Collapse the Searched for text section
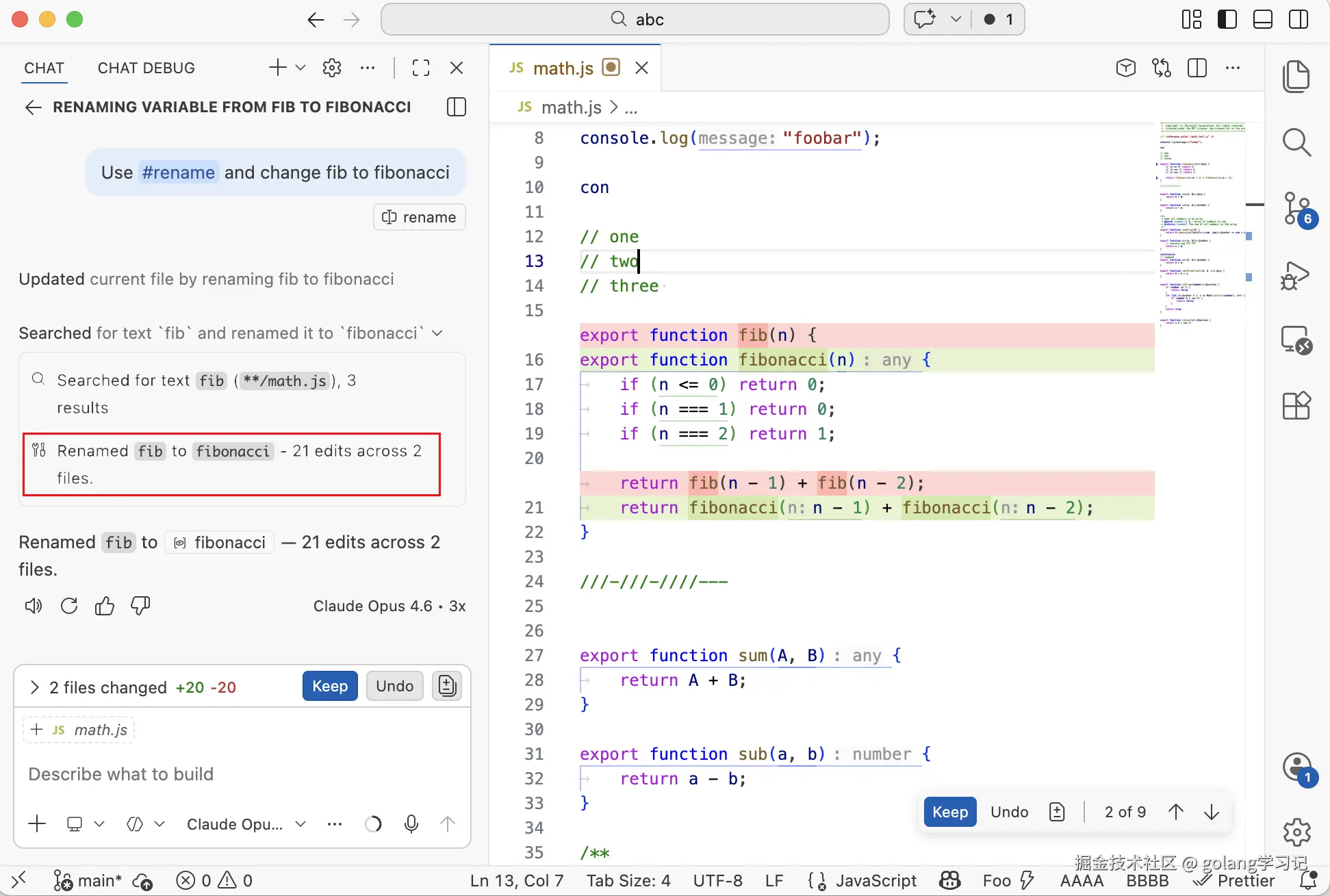Screen dimensions: 1330x896 tap(437, 333)
